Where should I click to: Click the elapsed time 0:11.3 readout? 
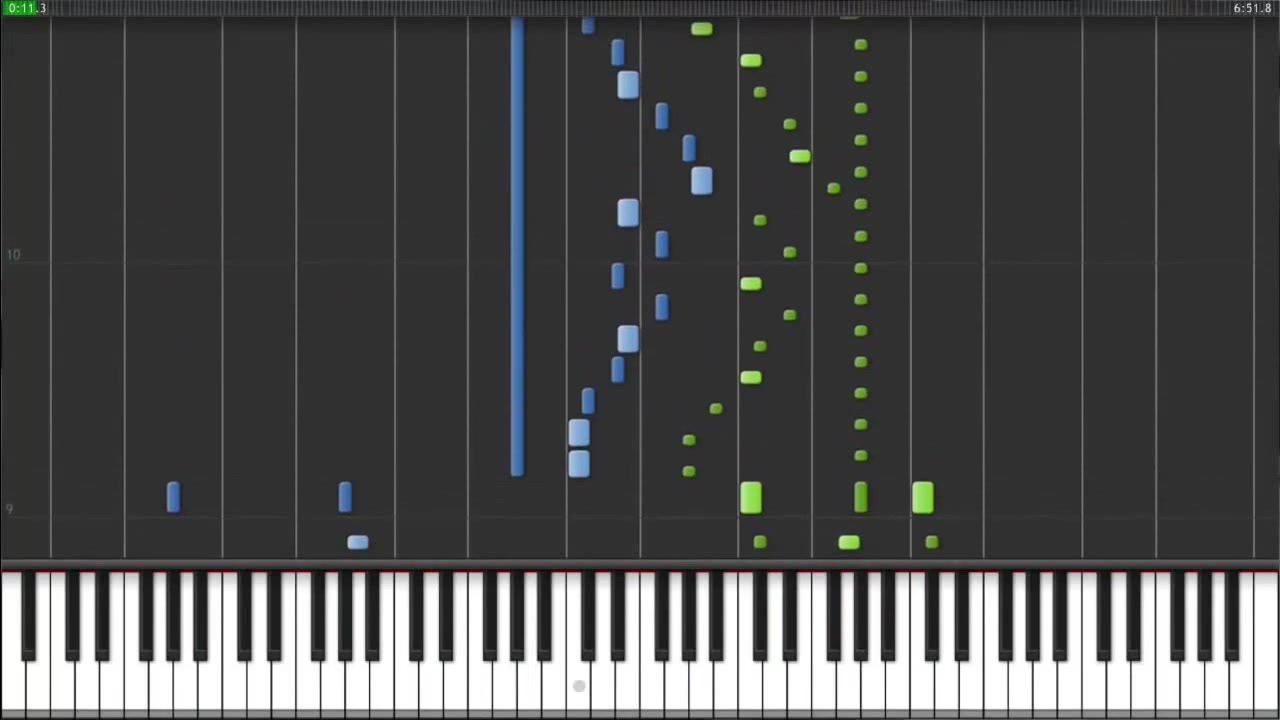point(24,8)
